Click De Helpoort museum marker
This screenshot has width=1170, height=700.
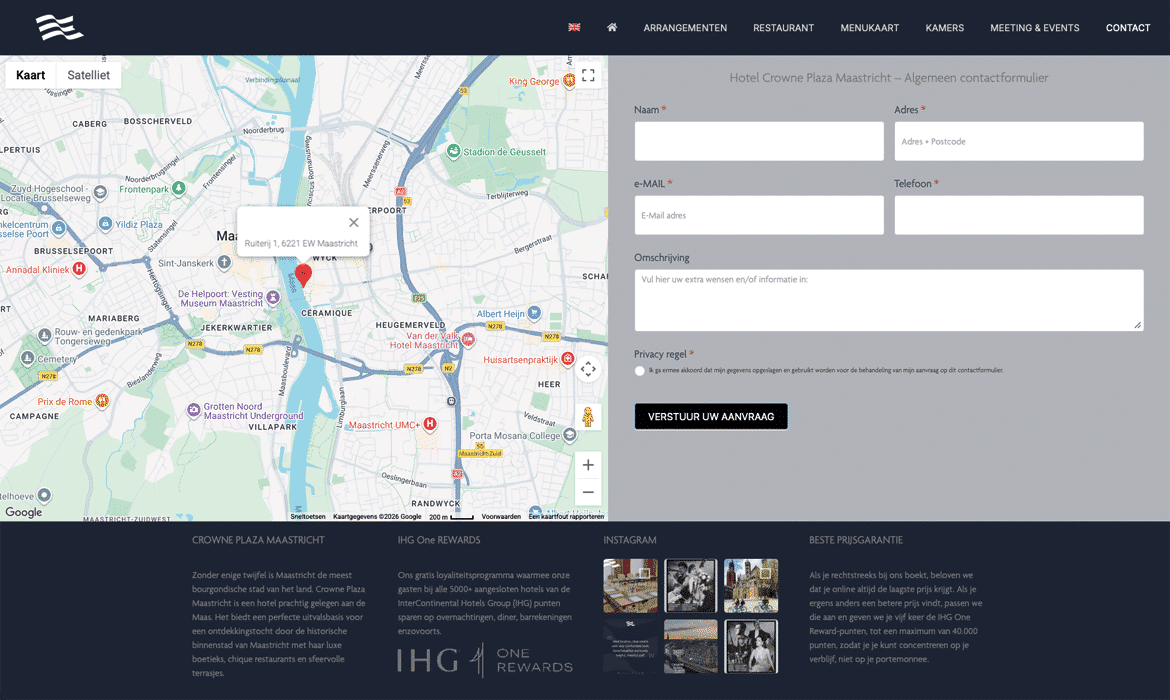coord(273,298)
